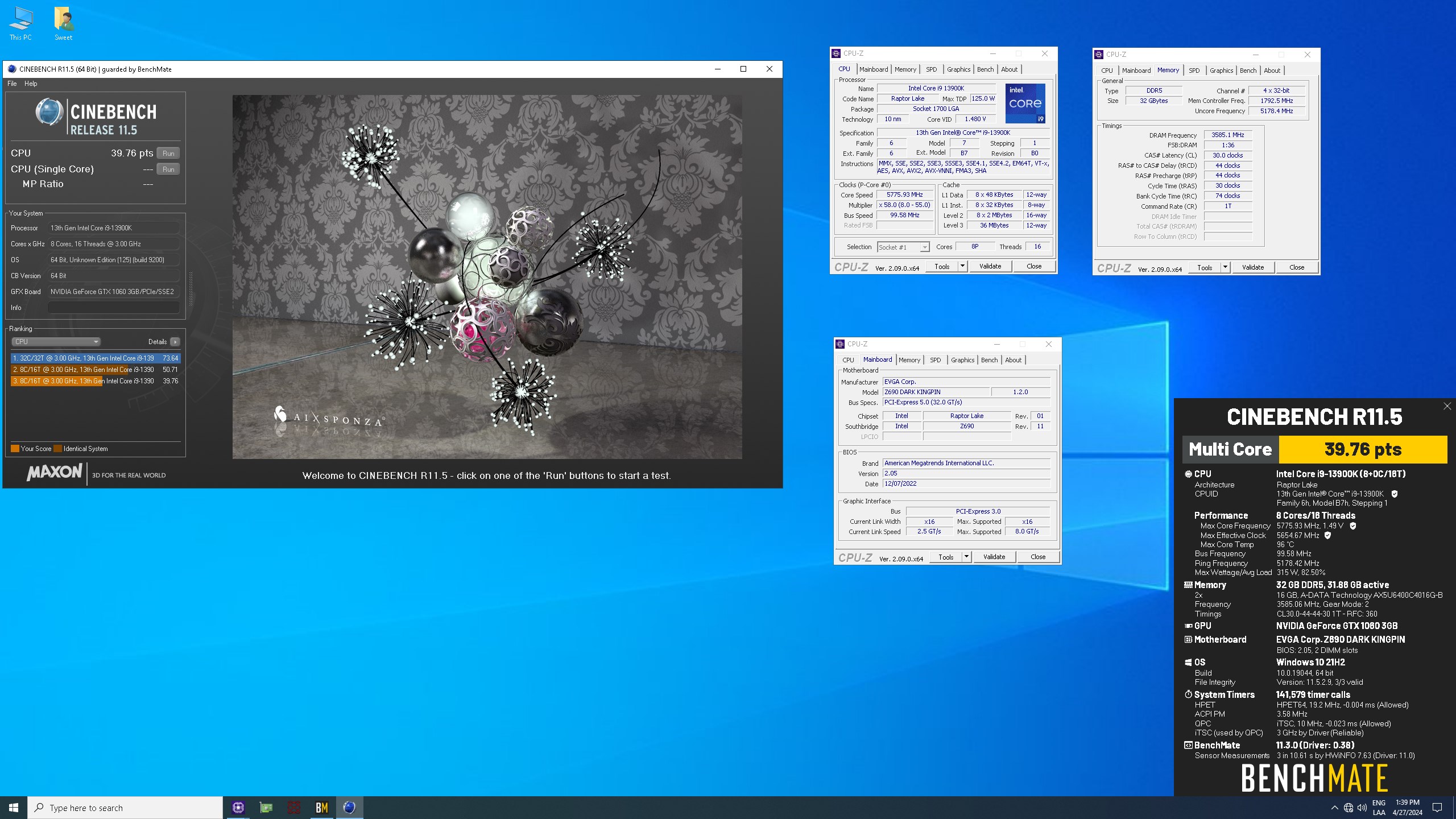1456x819 pixels.
Task: Switch the ENG LAA input language
Action: point(1379,808)
